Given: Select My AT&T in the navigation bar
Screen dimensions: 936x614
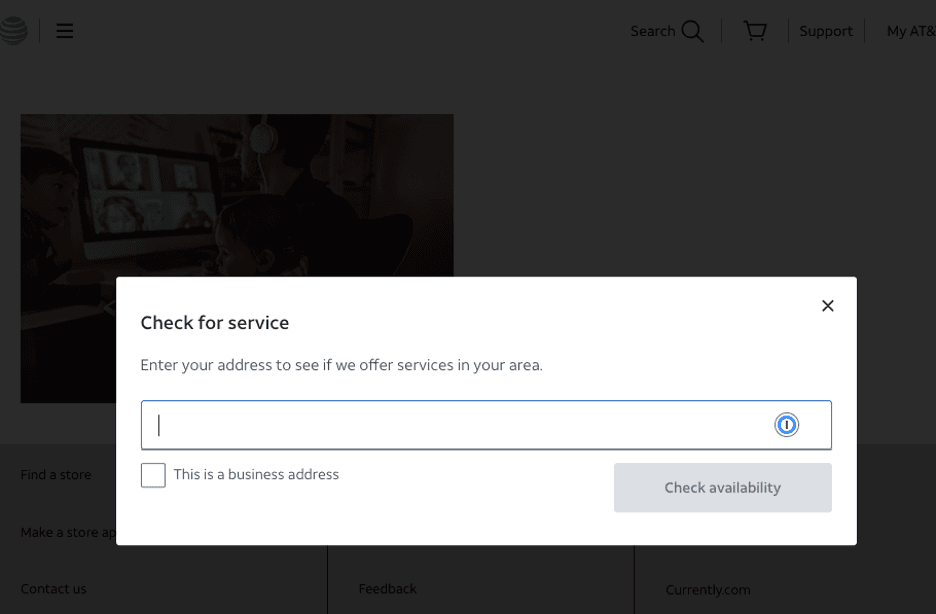Looking at the screenshot, I should [x=911, y=31].
